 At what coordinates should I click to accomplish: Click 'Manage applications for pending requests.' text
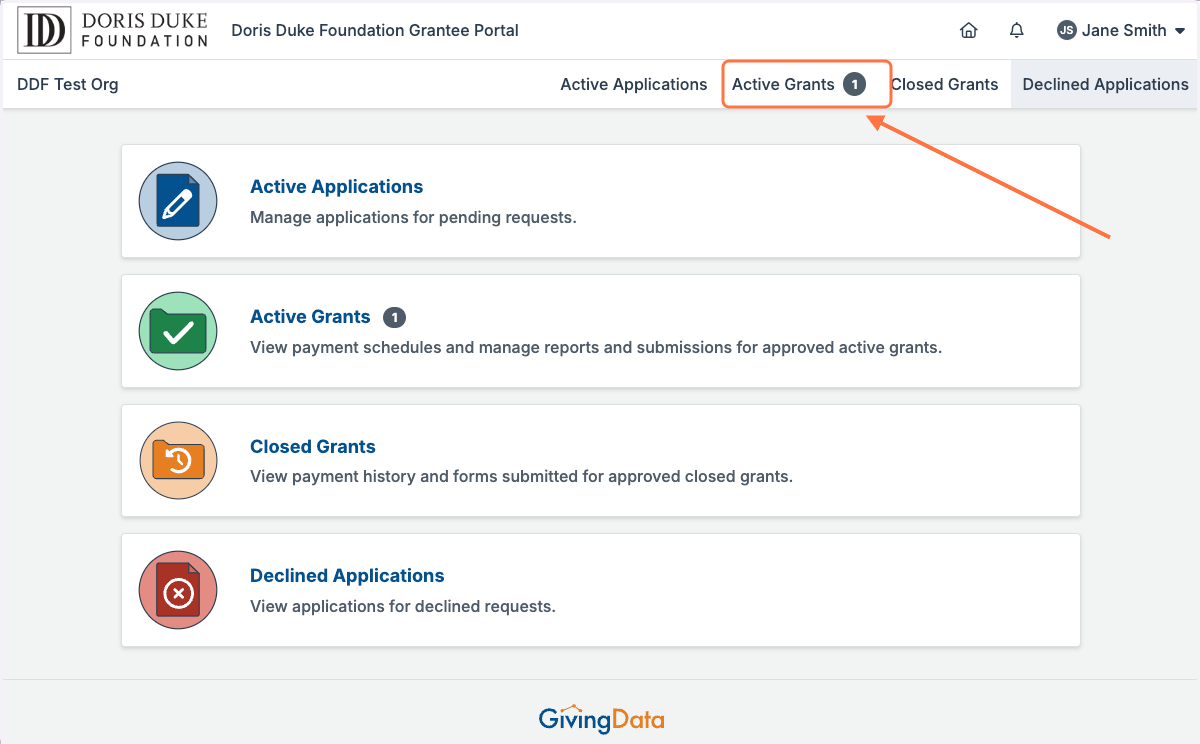coord(413,217)
